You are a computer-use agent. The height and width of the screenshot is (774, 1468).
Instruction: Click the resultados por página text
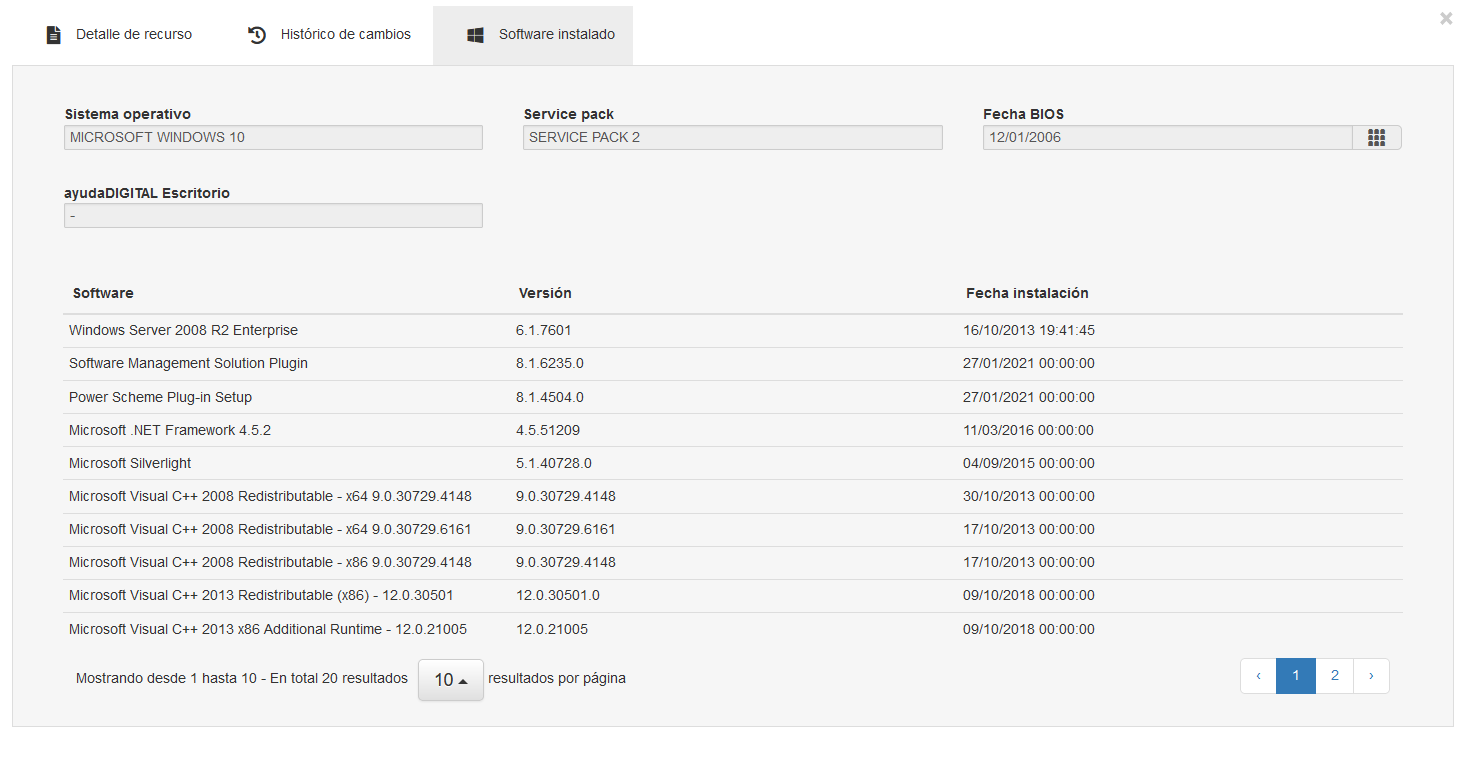557,678
